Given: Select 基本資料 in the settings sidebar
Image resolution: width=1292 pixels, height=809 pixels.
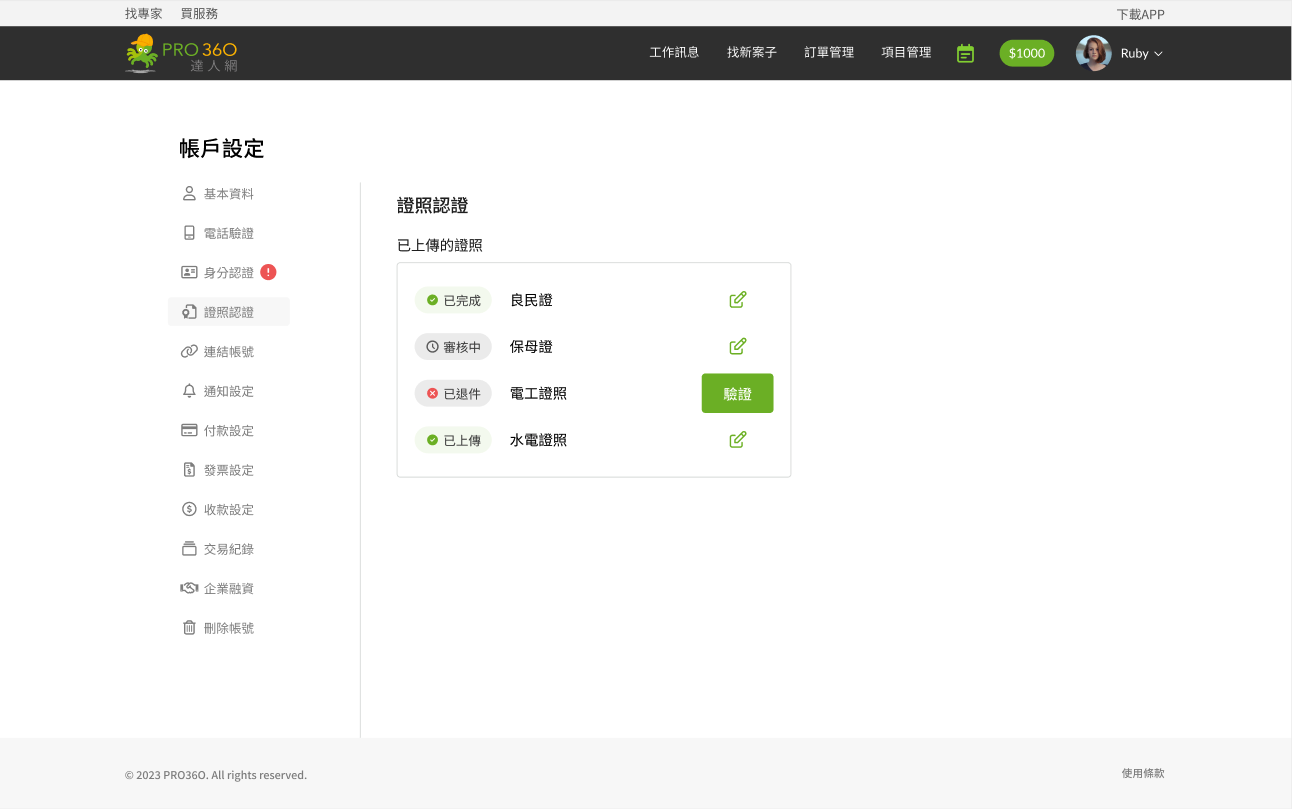Looking at the screenshot, I should coord(228,194).
